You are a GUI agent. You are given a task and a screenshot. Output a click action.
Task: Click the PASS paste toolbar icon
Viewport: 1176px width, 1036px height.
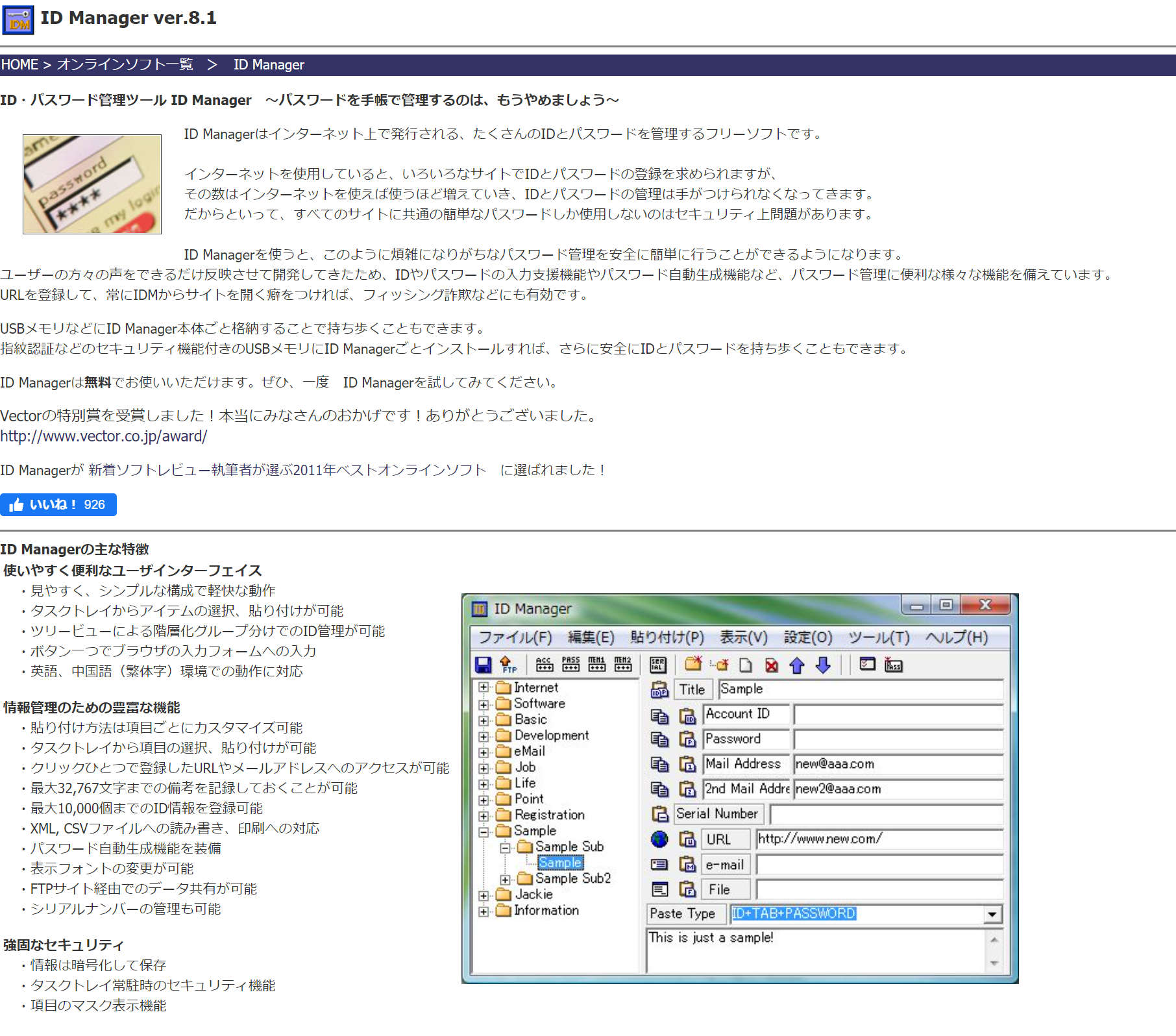tap(570, 663)
